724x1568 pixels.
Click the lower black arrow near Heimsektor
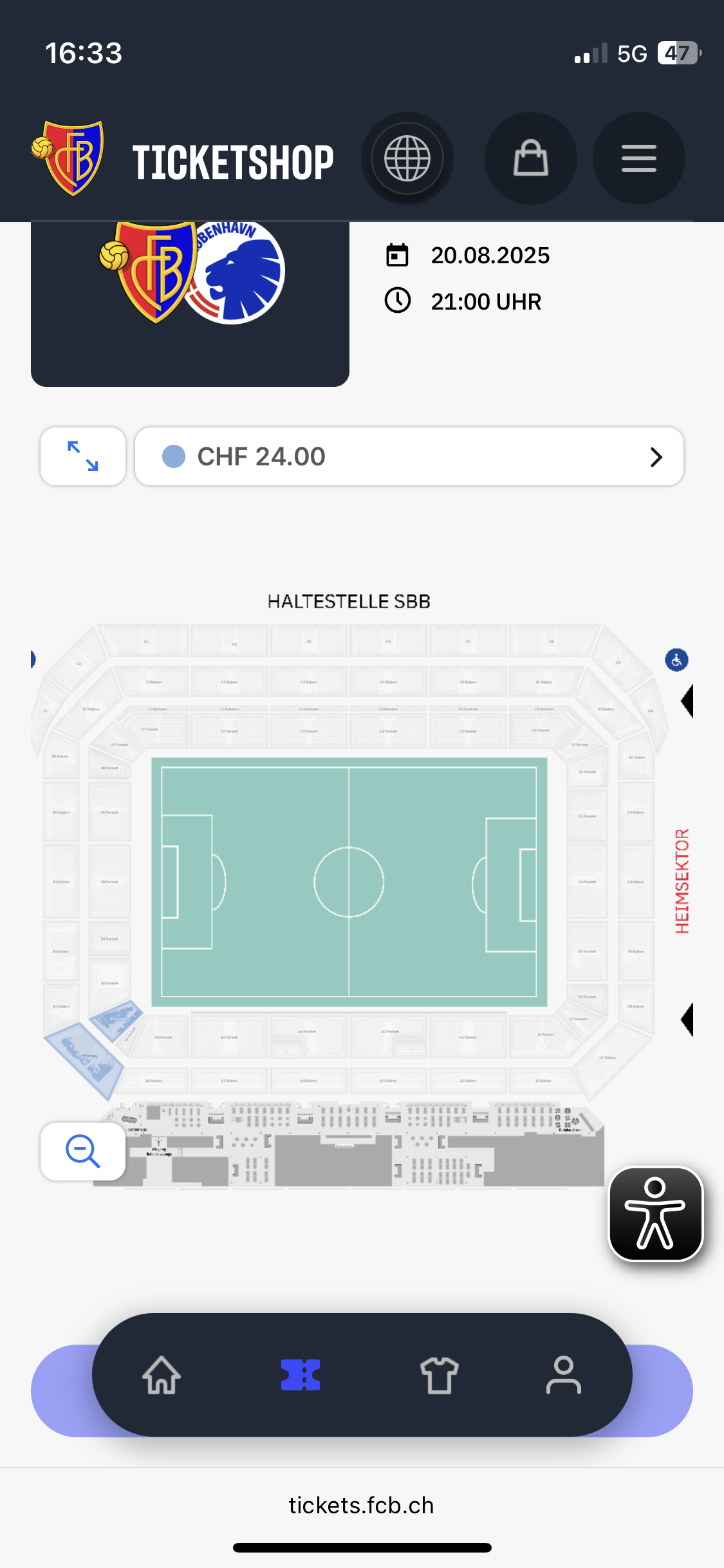687,1020
